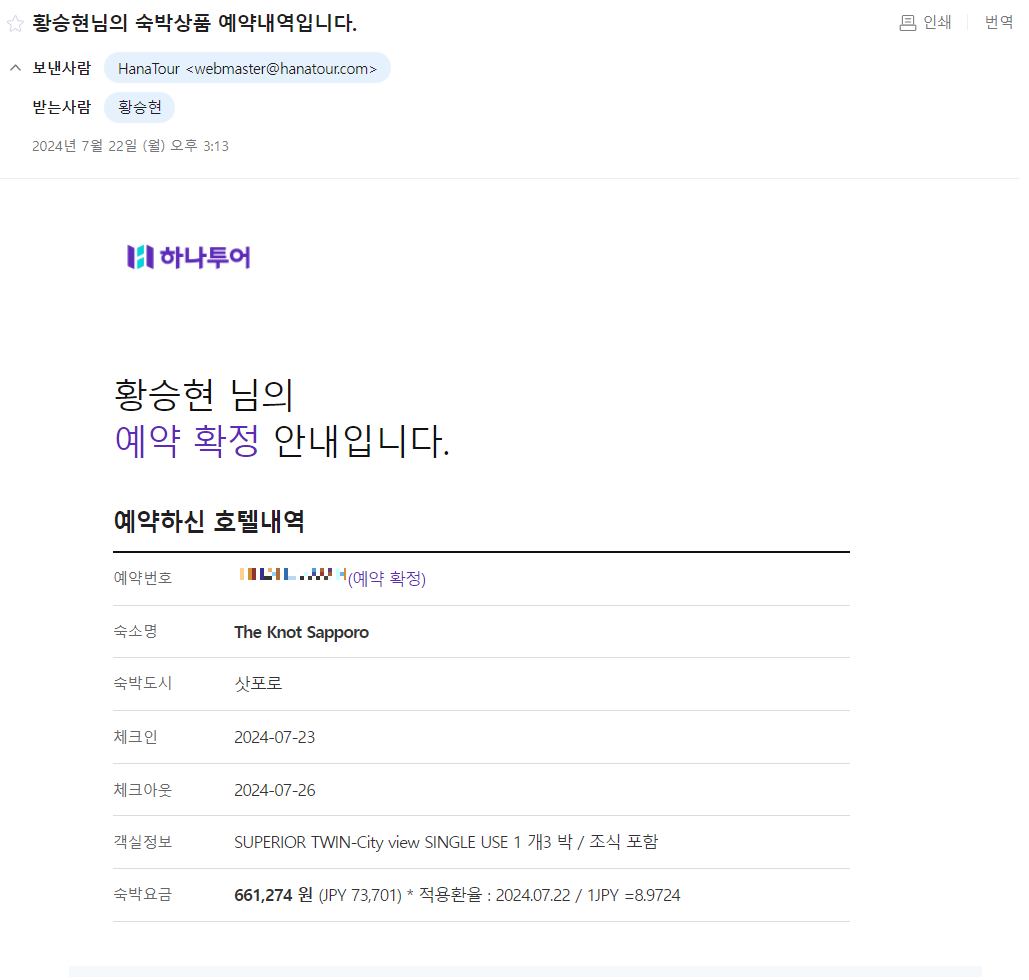
Task: Click the price 661,274 원
Action: pos(274,895)
